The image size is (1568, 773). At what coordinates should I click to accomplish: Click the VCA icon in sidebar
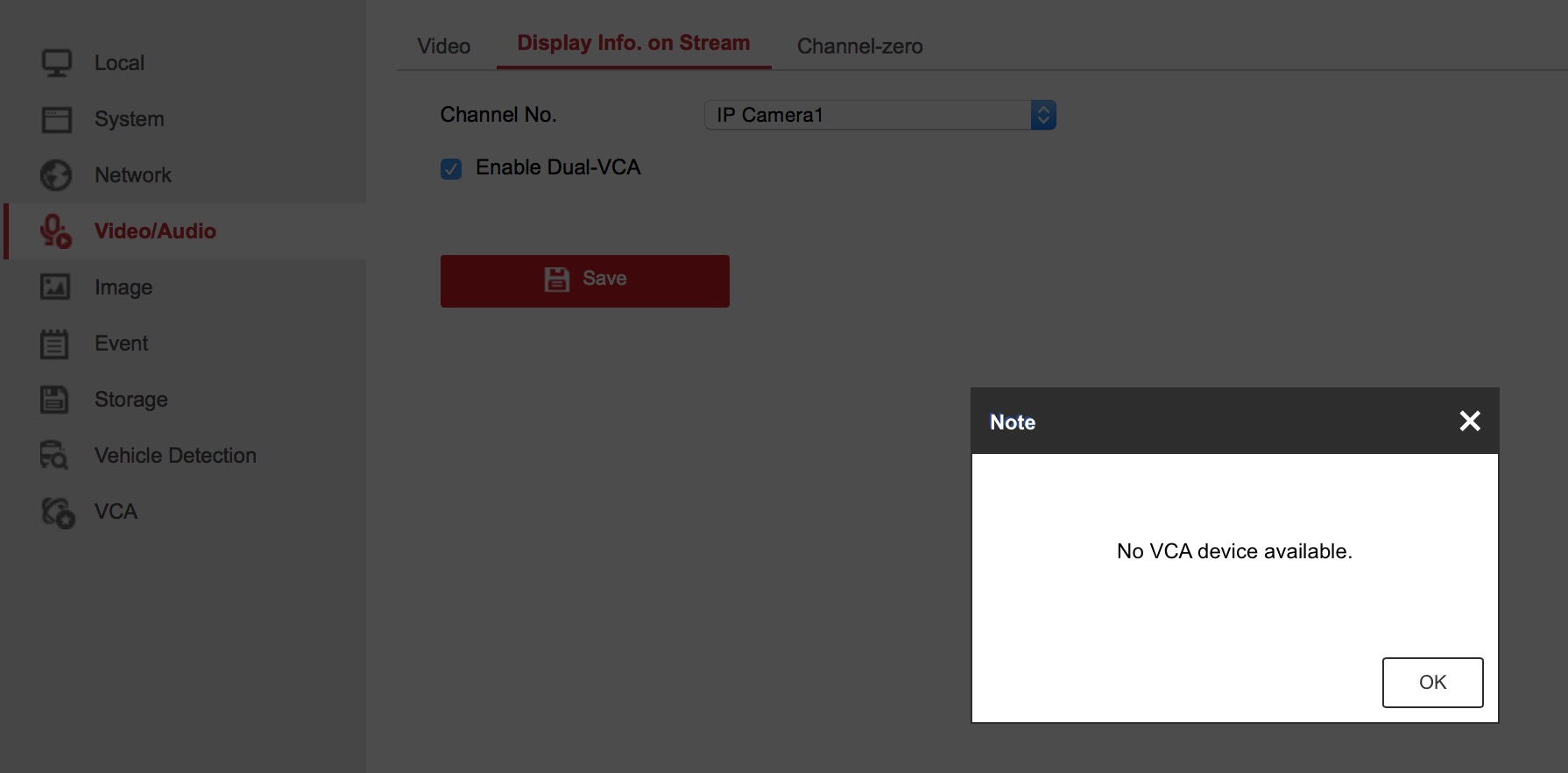(x=58, y=512)
